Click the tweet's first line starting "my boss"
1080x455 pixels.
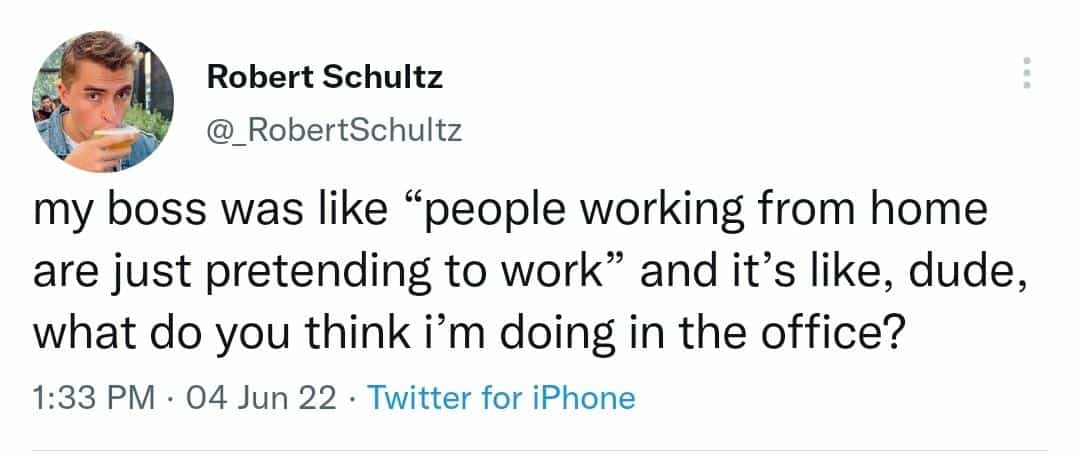coord(510,214)
